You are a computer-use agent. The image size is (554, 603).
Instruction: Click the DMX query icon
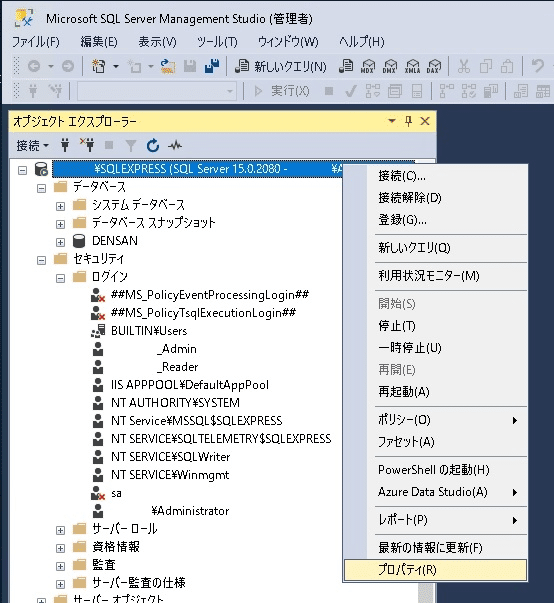pyautogui.click(x=390, y=66)
